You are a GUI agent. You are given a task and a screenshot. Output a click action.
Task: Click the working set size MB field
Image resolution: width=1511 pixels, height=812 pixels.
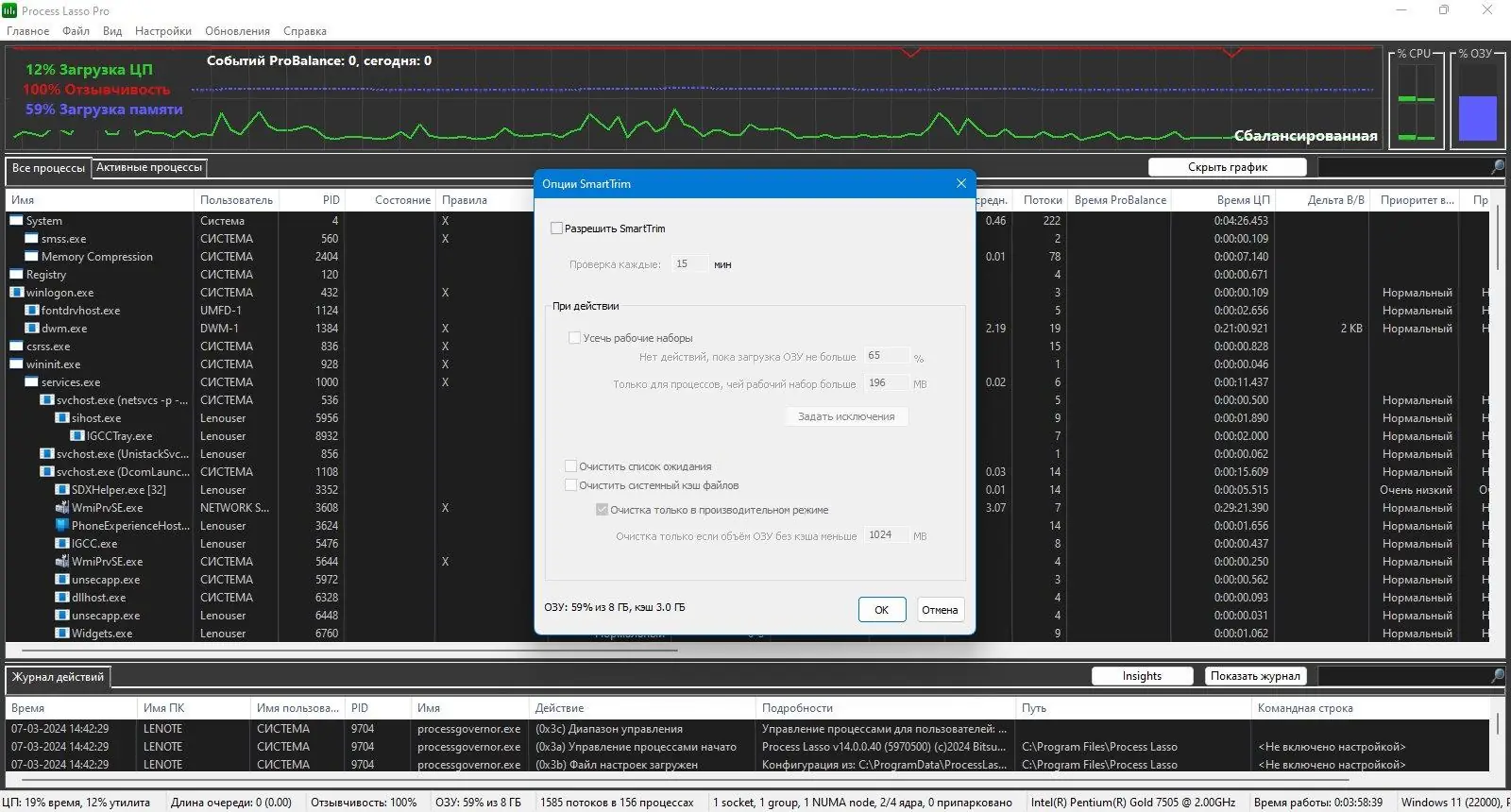(x=886, y=383)
